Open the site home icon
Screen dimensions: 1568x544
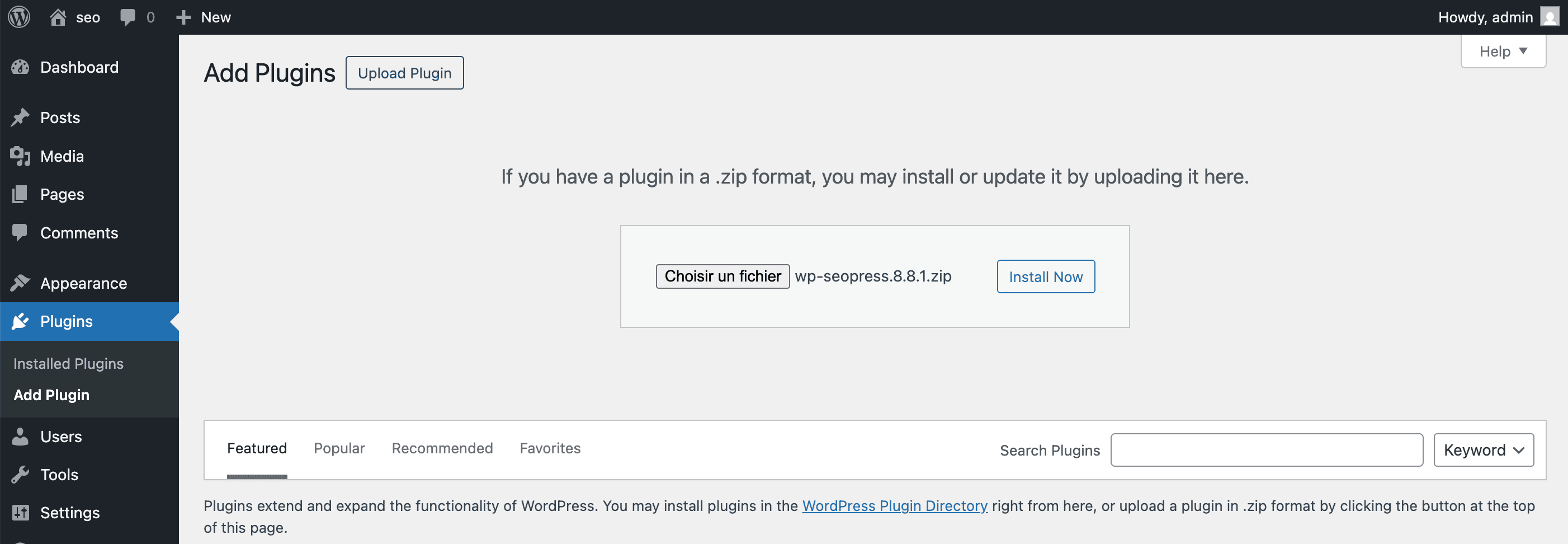coord(58,17)
